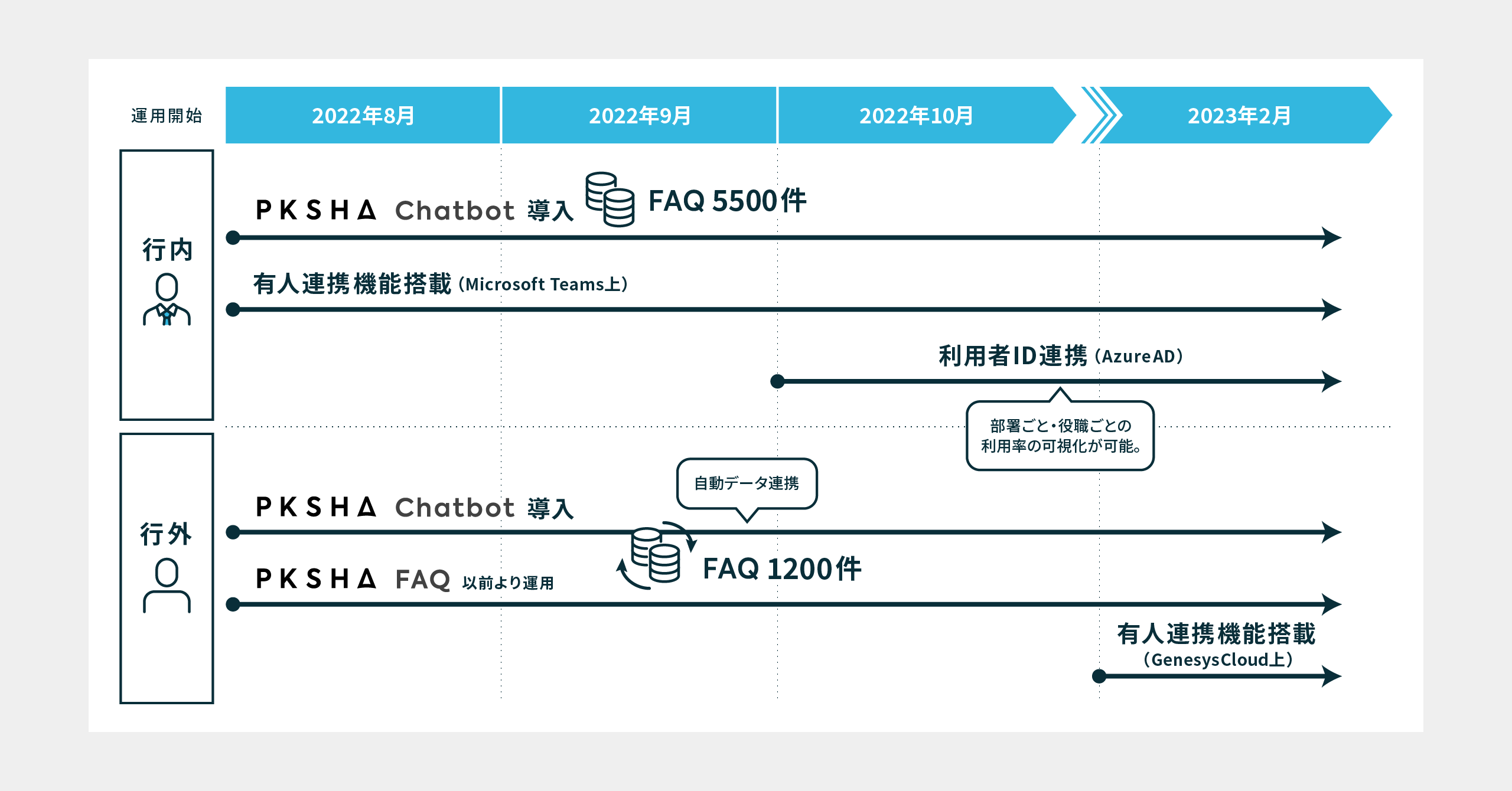1512x791 pixels.
Task: Click the 行外 person silhouette icon
Action: [167, 586]
